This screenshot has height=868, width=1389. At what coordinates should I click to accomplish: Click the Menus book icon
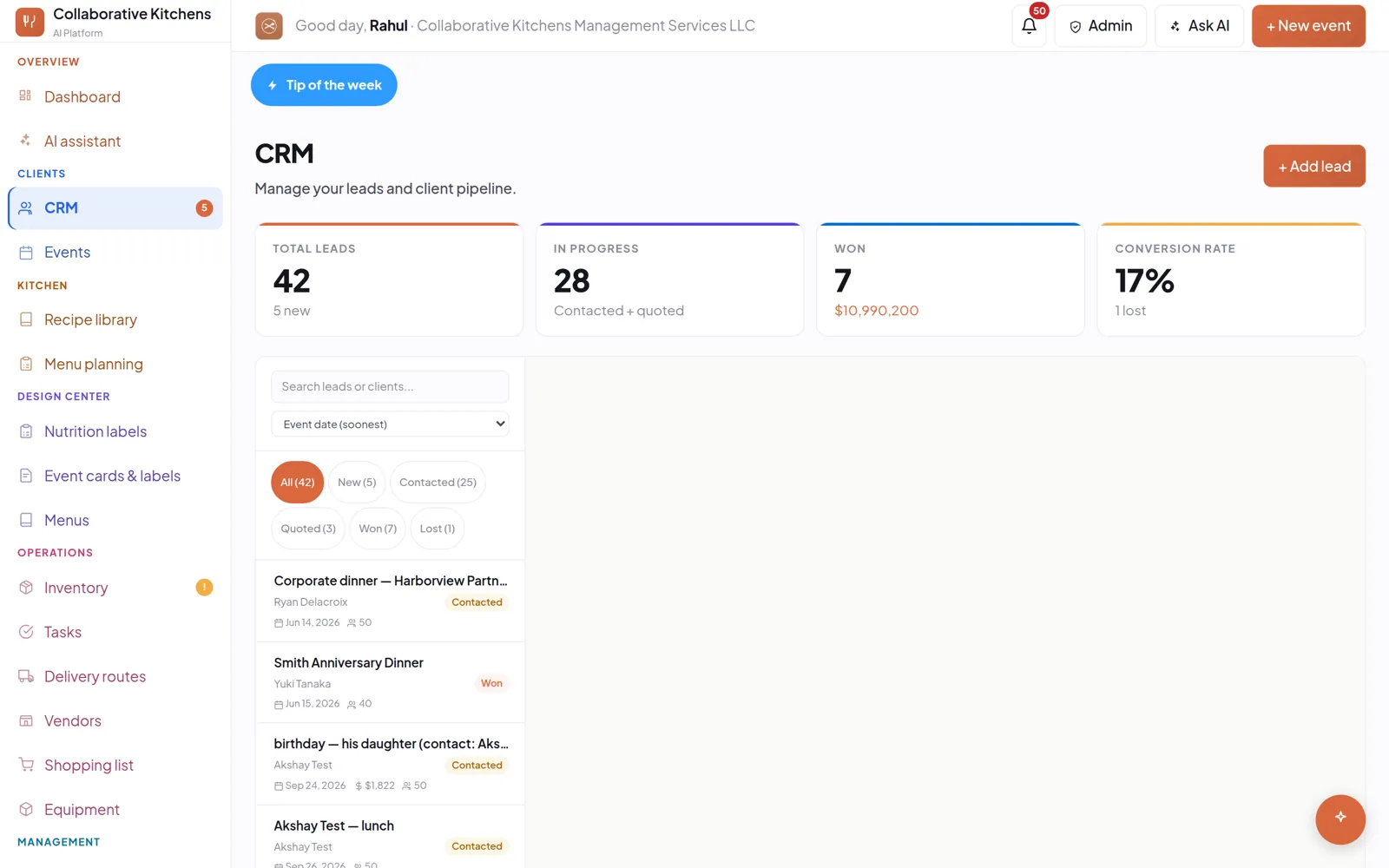pos(26,520)
